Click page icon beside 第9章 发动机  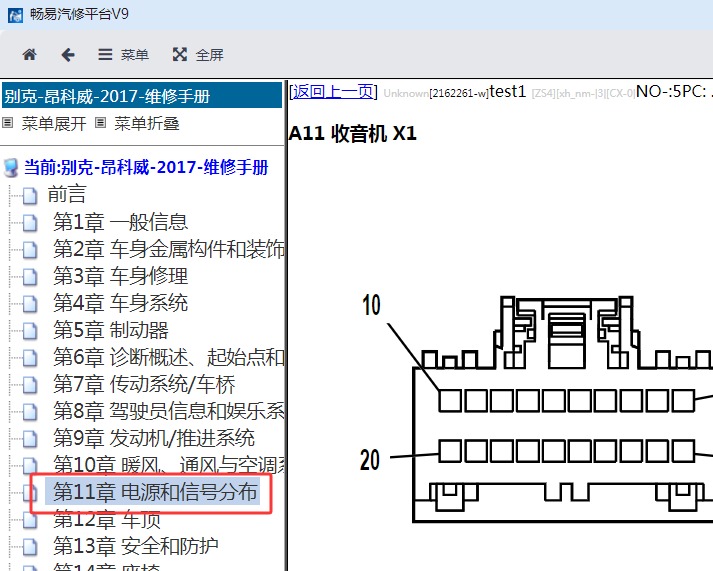[x=30, y=439]
